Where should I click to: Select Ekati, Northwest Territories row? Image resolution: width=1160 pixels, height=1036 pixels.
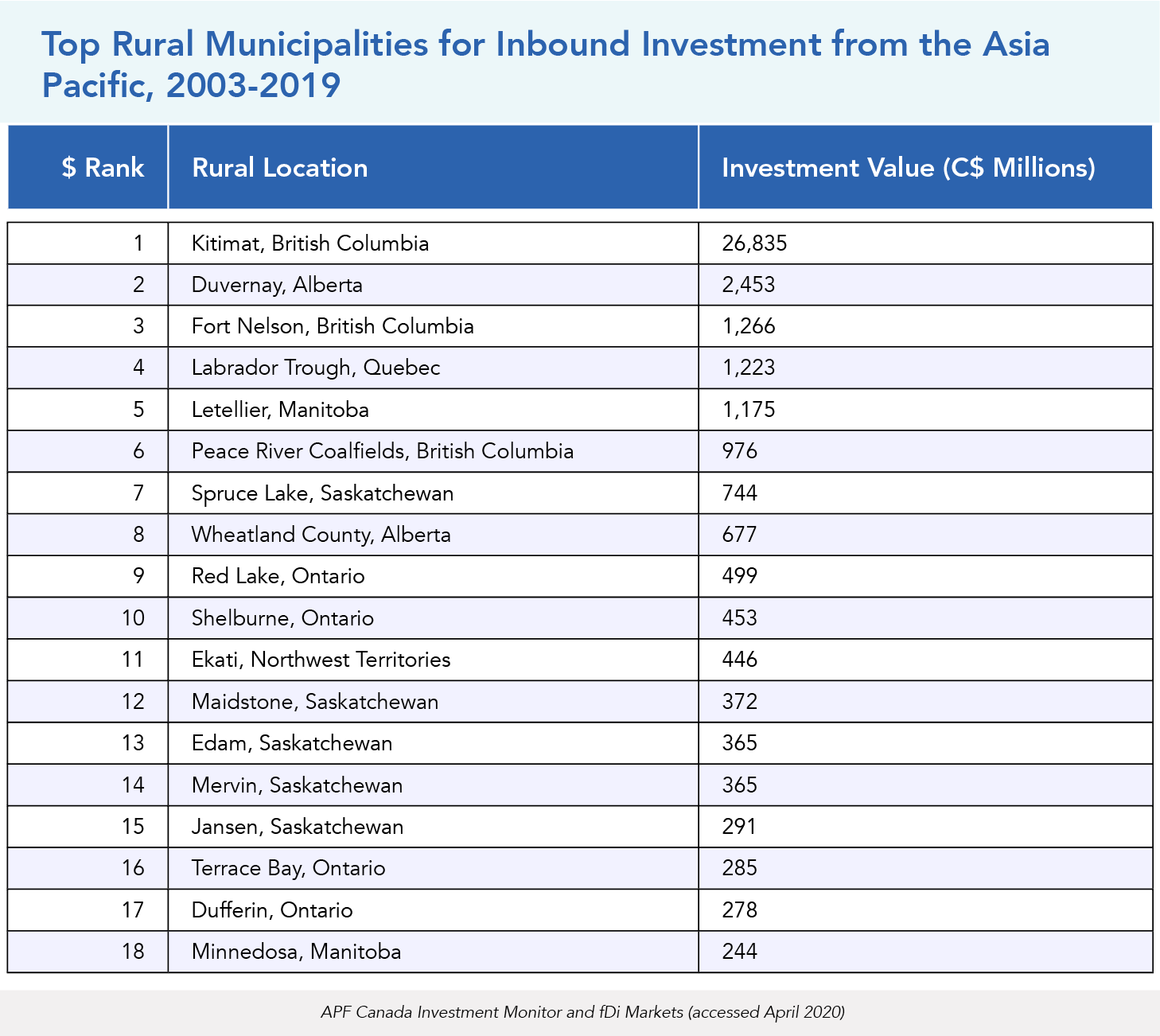pyautogui.click(x=321, y=660)
